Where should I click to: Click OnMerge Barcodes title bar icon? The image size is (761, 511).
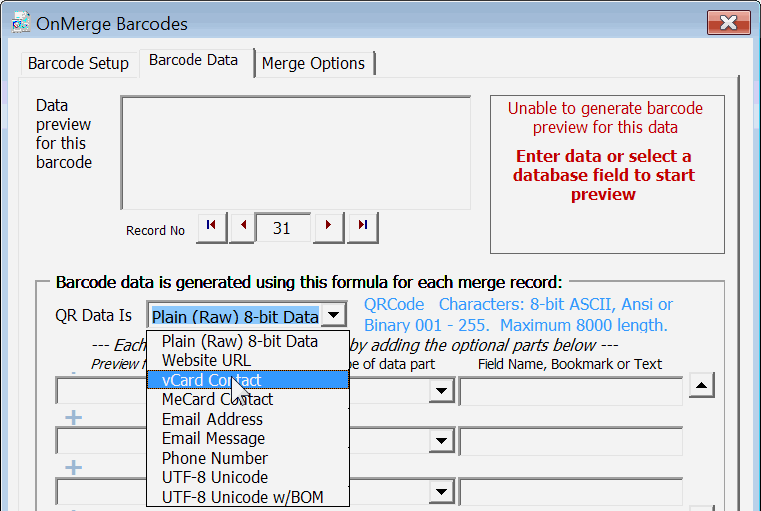click(x=18, y=24)
